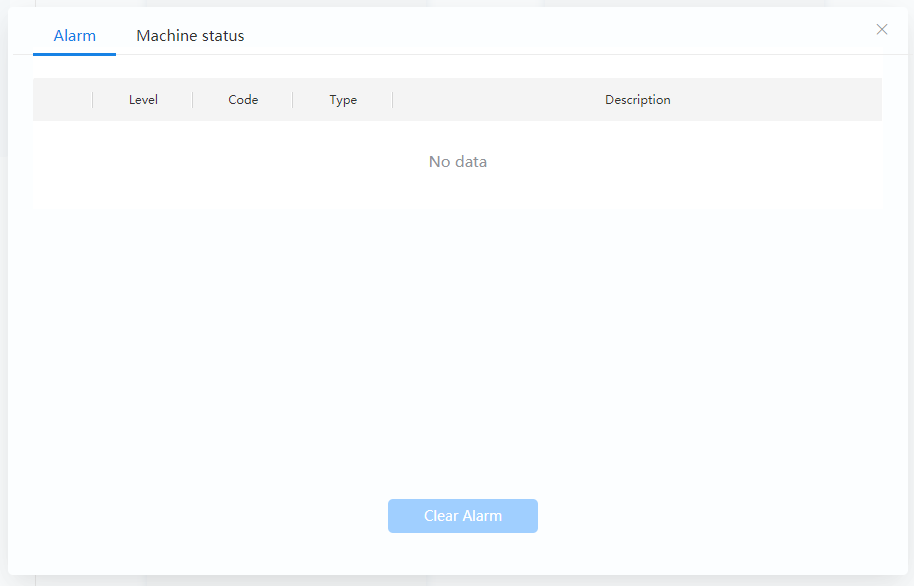Click the Type column header
The height and width of the screenshot is (586, 914).
coord(343,100)
